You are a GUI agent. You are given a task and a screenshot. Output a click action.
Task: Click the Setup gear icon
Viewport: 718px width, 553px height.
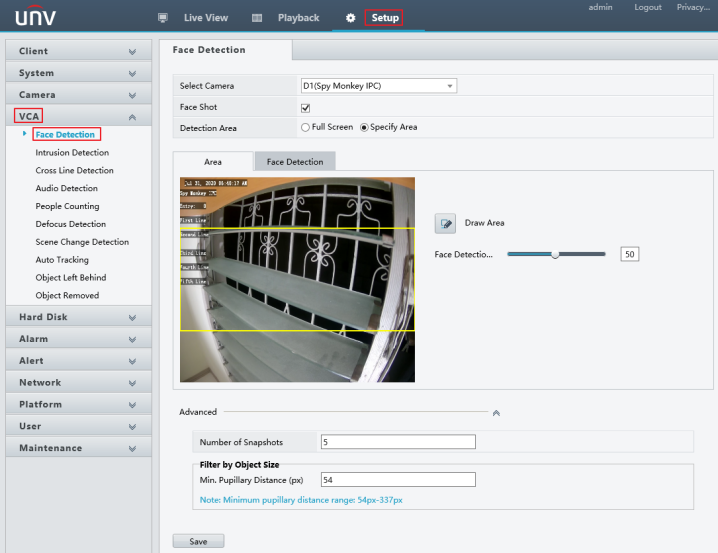pyautogui.click(x=350, y=18)
